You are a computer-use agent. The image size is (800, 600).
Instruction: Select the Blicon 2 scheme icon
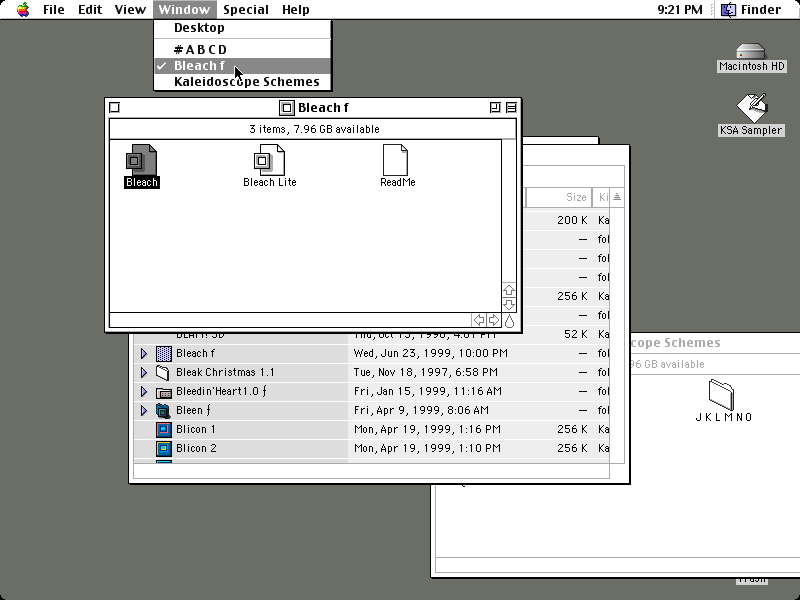[163, 448]
